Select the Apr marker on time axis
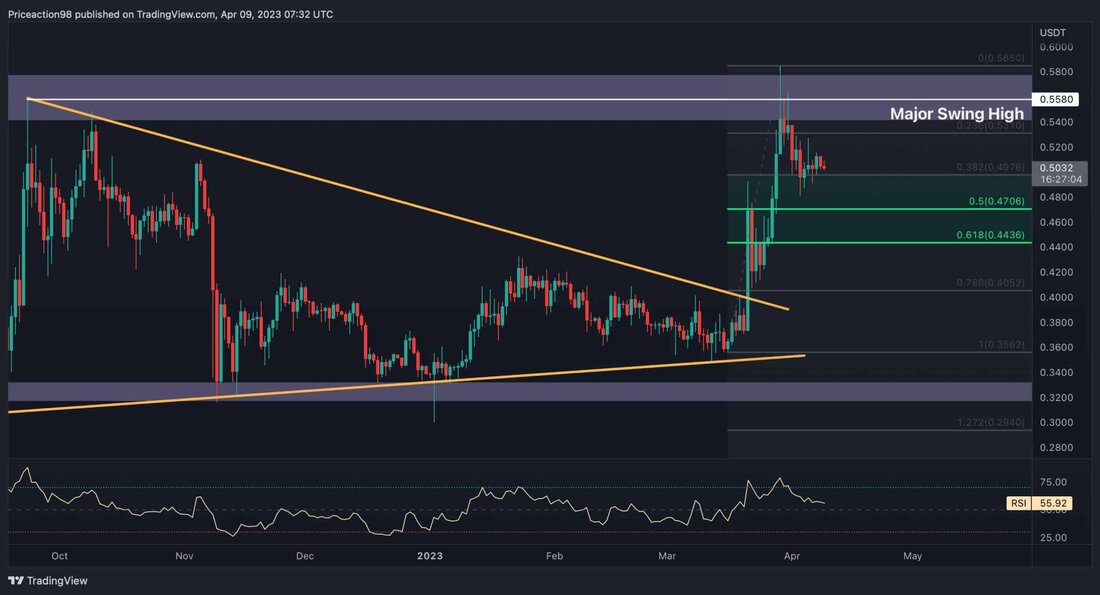This screenshot has width=1100, height=595. coord(791,554)
